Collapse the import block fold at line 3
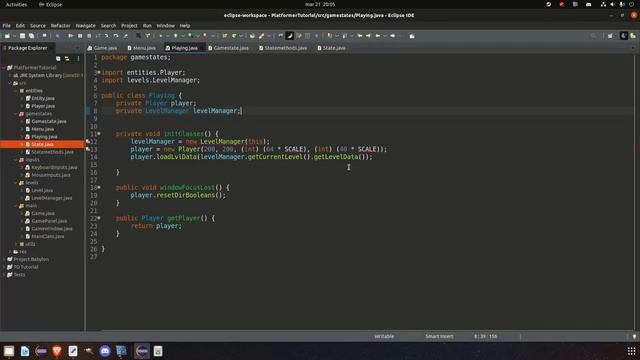This screenshot has width=640, height=360. point(99,72)
